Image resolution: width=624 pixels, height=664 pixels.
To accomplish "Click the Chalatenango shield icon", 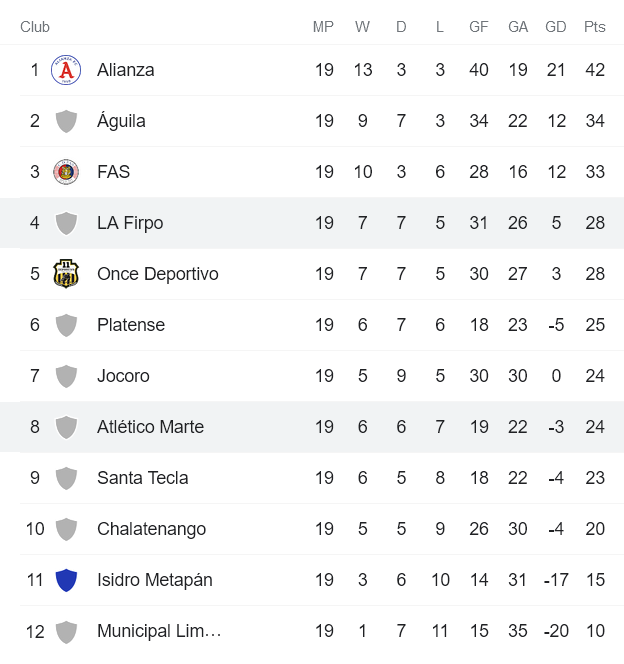I will pyautogui.click(x=66, y=529).
